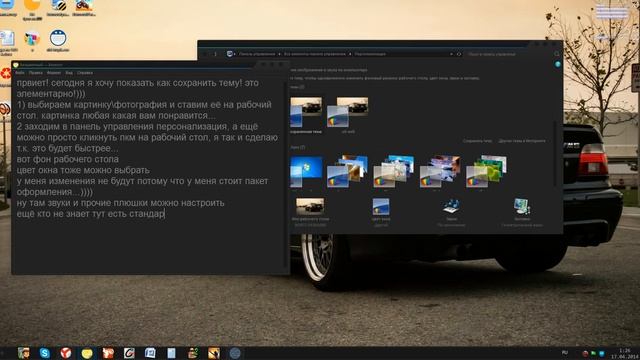This screenshot has height=360, width=640.
Task: Click the round white-faced desktop icon
Action: click(x=58, y=38)
